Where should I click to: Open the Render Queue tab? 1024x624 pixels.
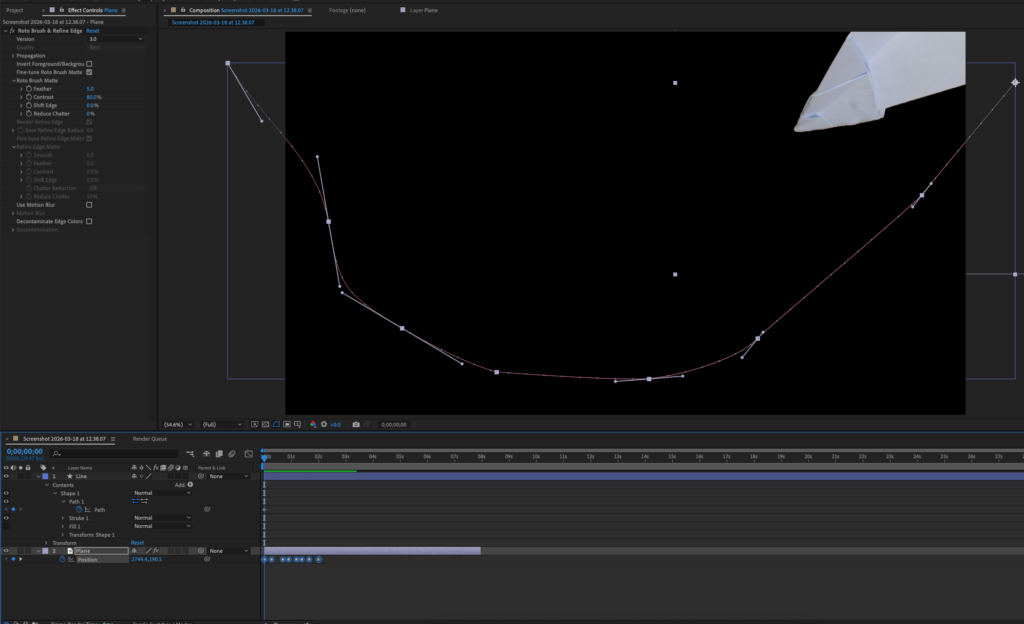(150, 438)
